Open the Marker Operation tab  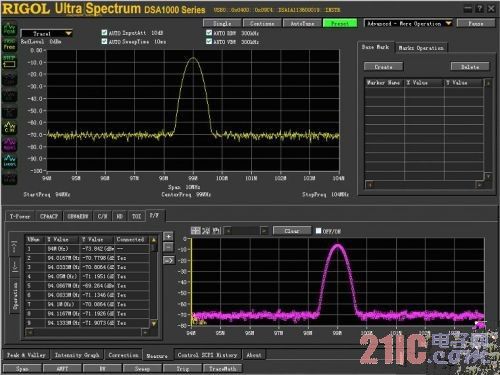point(421,48)
